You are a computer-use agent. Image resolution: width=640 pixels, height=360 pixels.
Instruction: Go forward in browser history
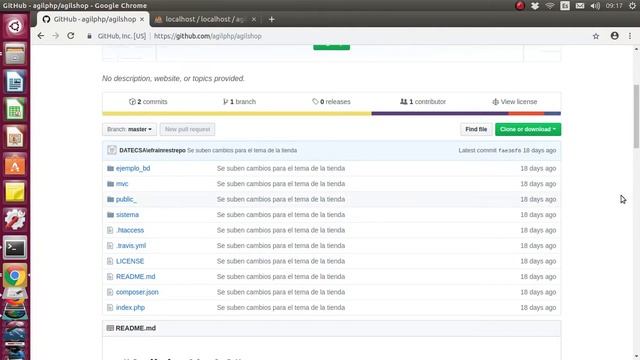[56, 36]
